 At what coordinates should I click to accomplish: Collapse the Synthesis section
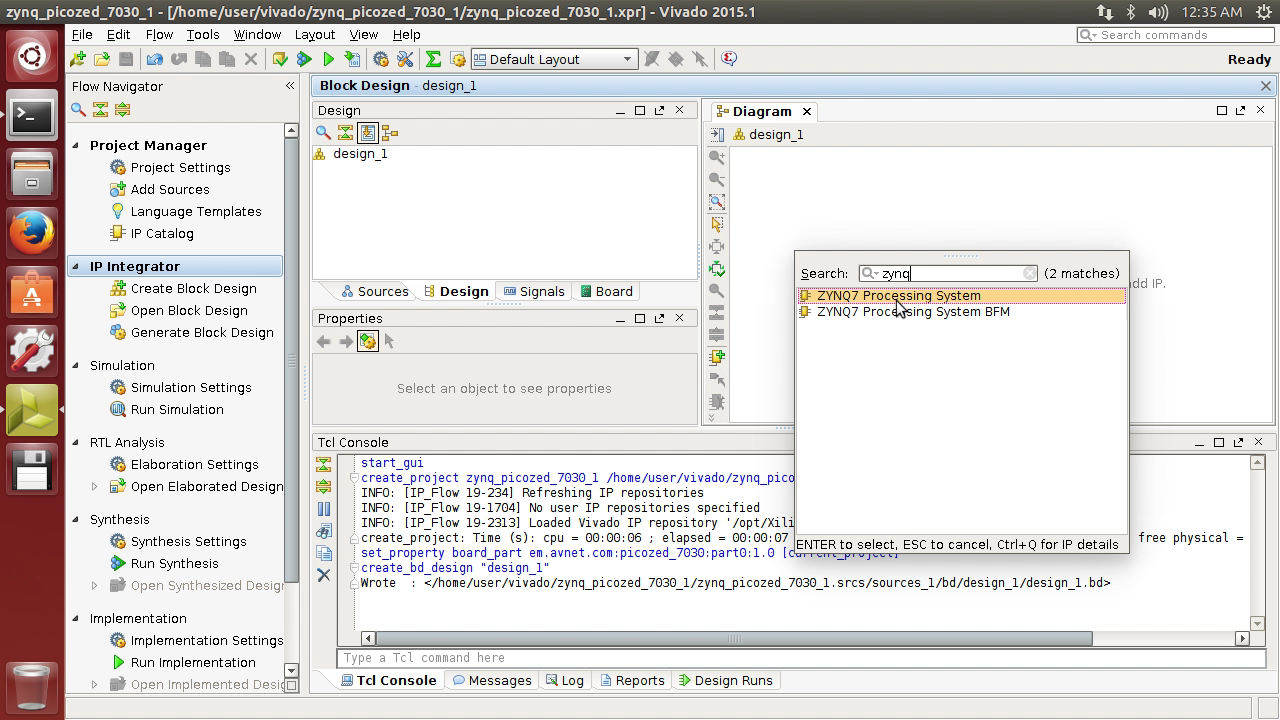click(76, 519)
